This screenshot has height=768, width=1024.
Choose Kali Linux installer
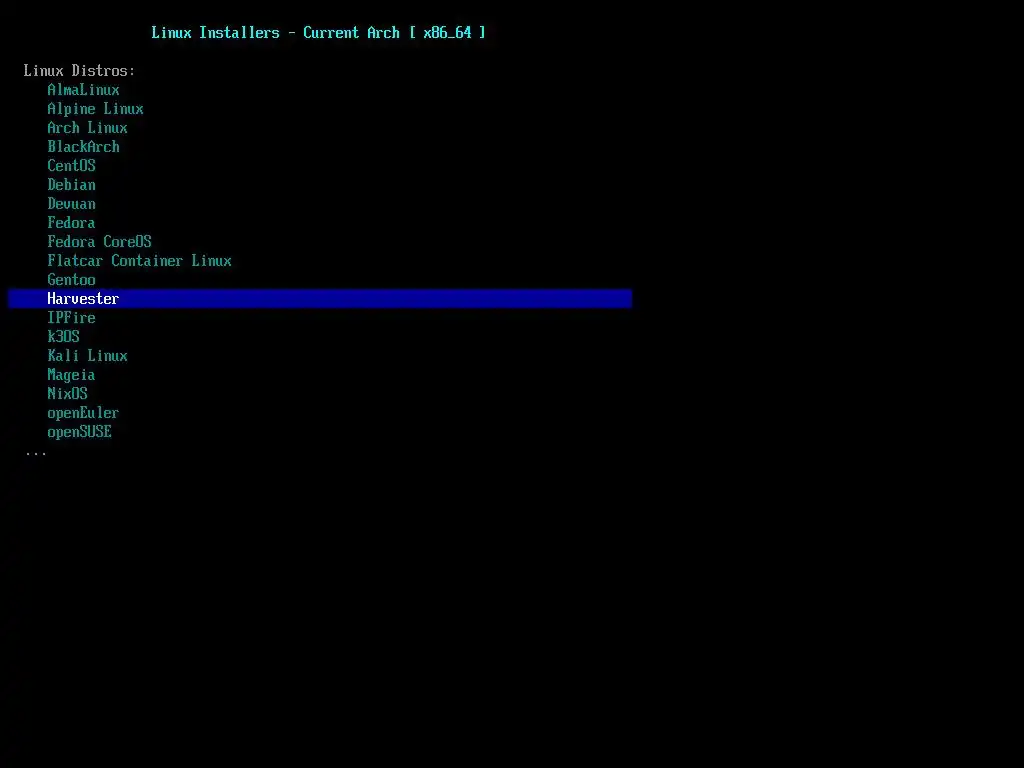[88, 356]
